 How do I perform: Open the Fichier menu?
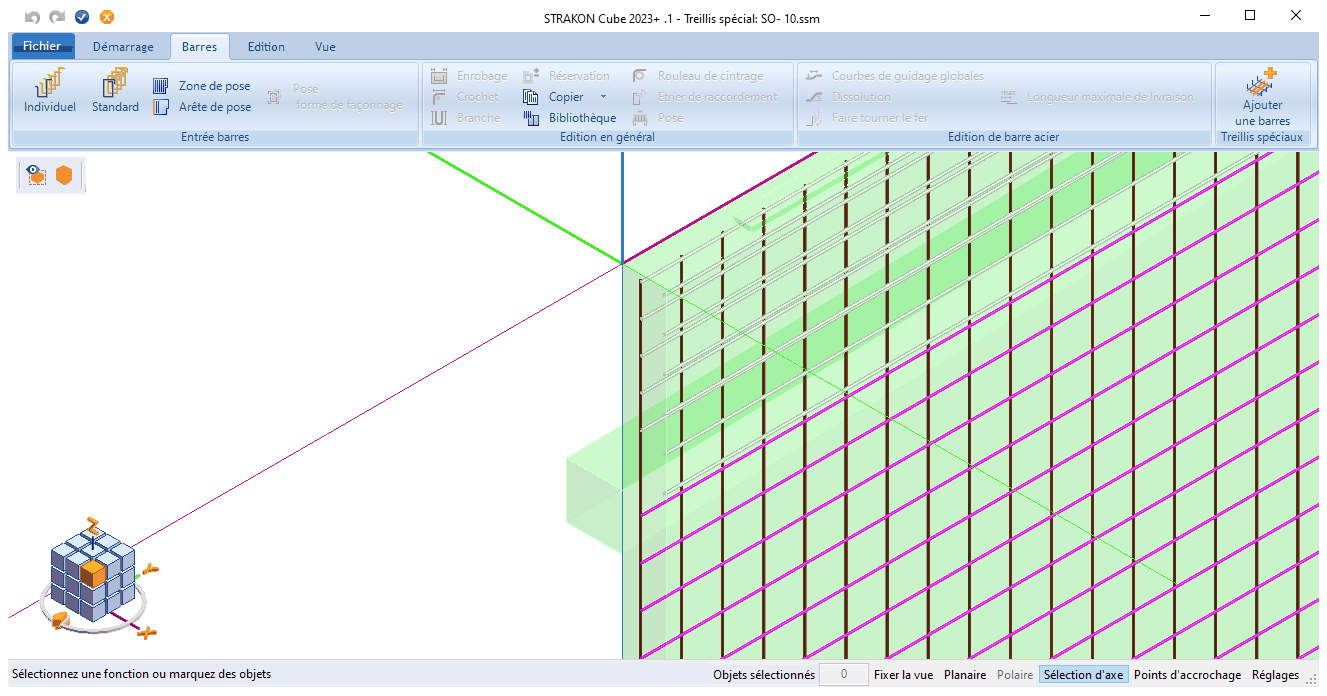tap(42, 46)
